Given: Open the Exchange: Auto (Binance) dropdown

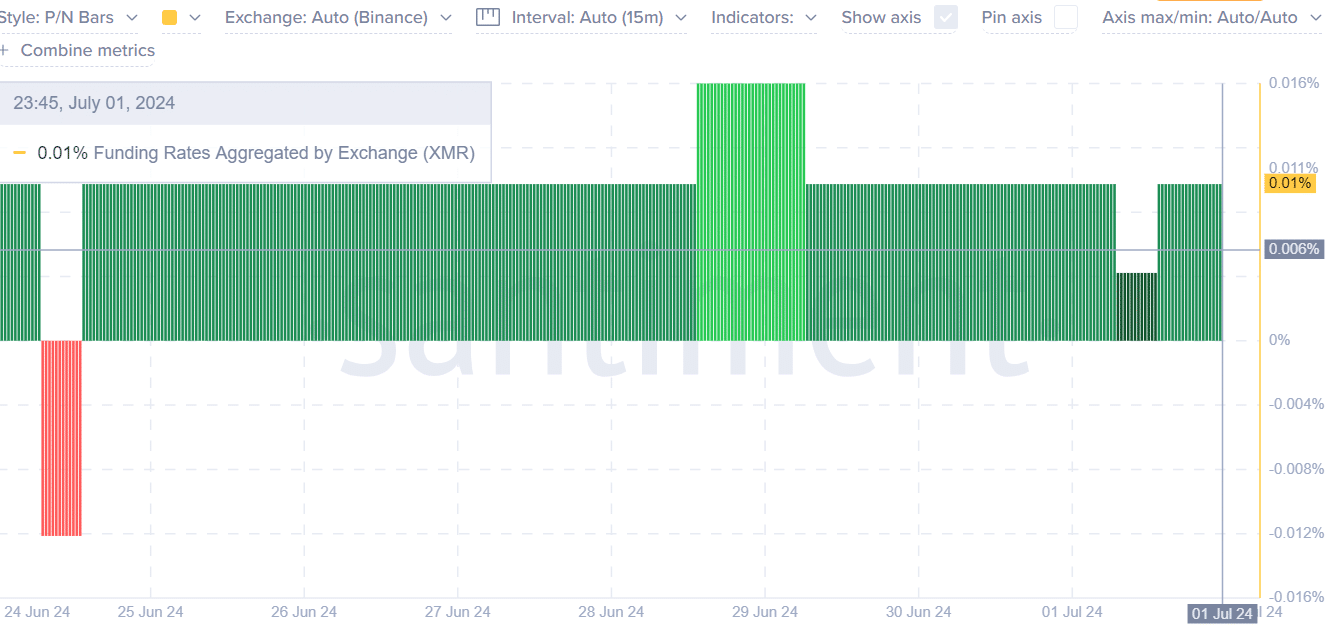Looking at the screenshot, I should click(x=337, y=18).
